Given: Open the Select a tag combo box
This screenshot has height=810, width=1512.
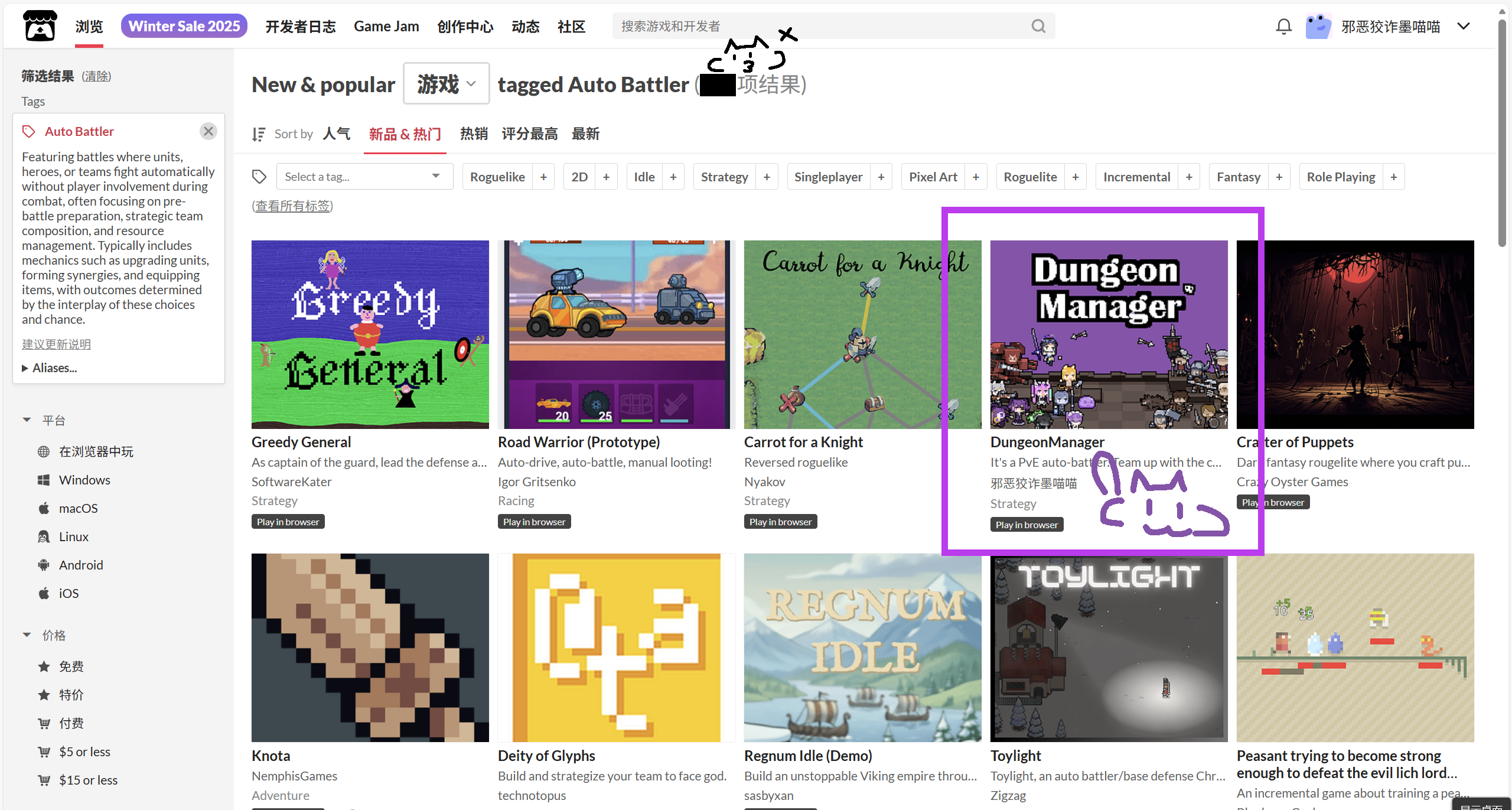Looking at the screenshot, I should point(364,177).
